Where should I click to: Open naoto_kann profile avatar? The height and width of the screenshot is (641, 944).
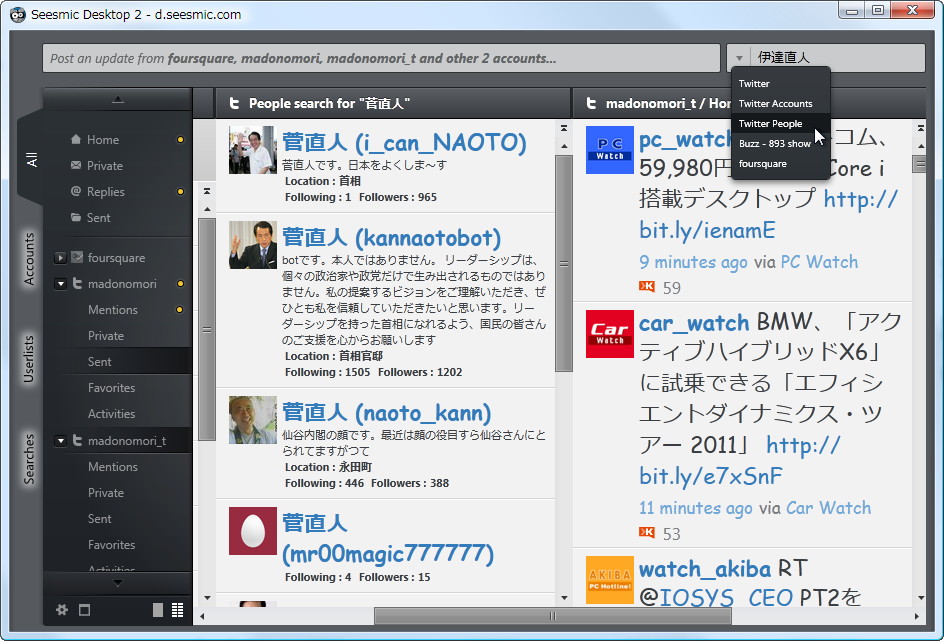[x=253, y=420]
